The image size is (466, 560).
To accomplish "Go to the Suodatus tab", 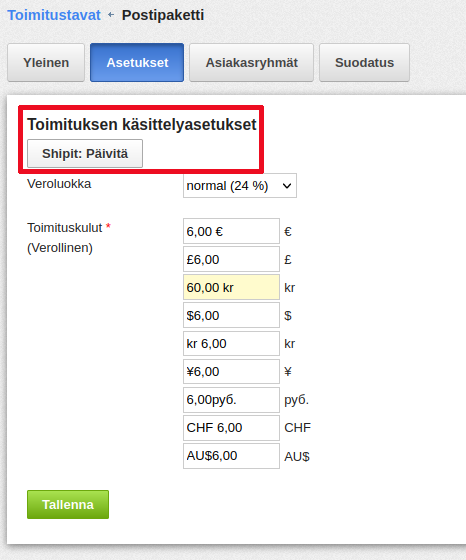I will pyautogui.click(x=364, y=62).
